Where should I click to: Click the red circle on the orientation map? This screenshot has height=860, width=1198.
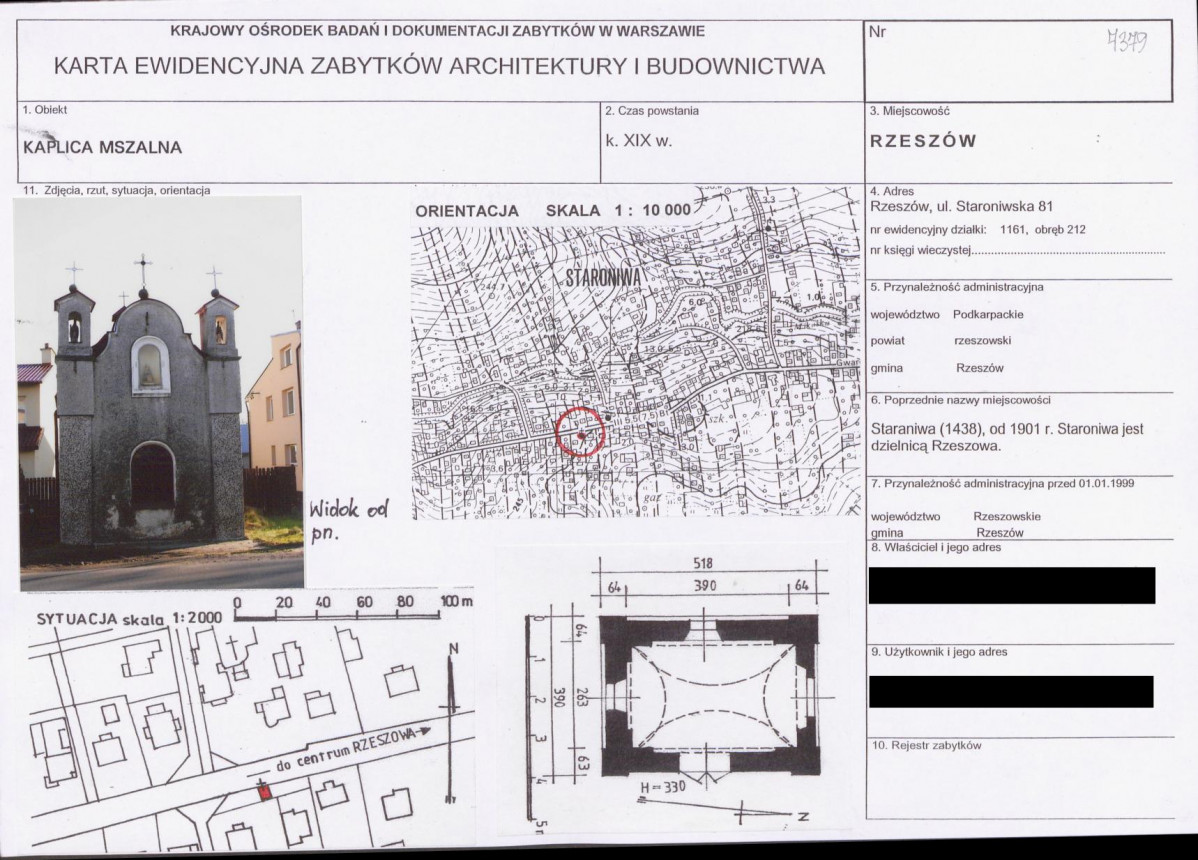pyautogui.click(x=581, y=433)
